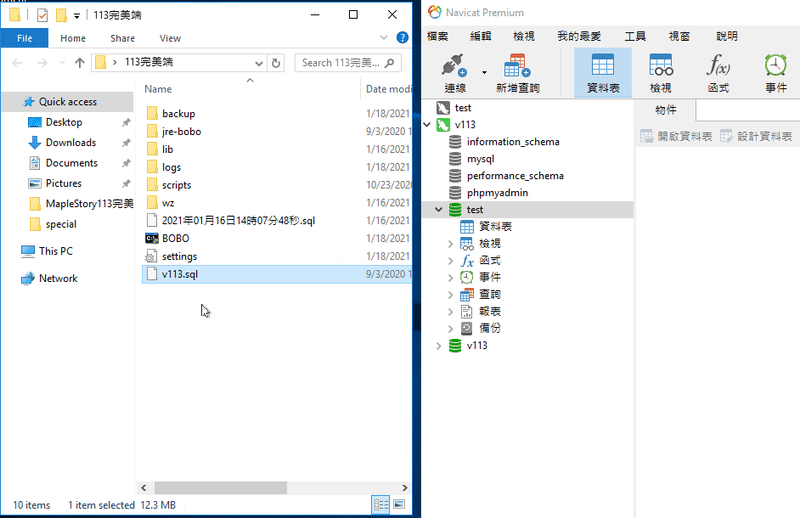Click the Search 113完美端 box
Image resolution: width=800 pixels, height=518 pixels.
click(x=348, y=63)
